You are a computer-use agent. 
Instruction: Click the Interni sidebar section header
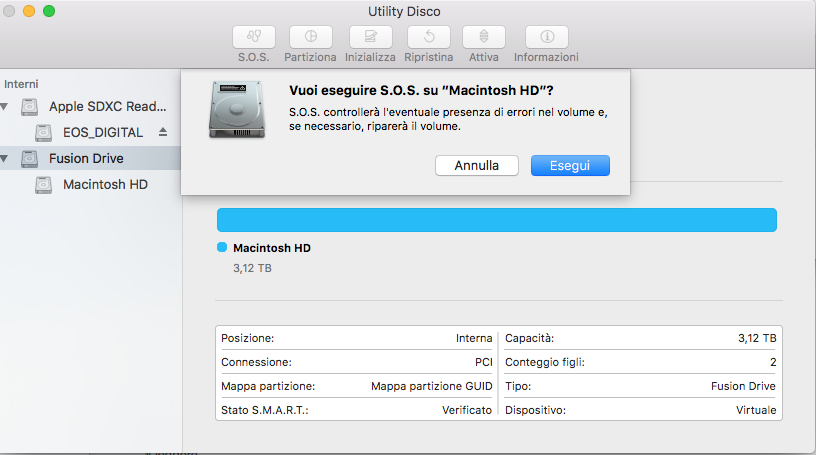pos(21,84)
